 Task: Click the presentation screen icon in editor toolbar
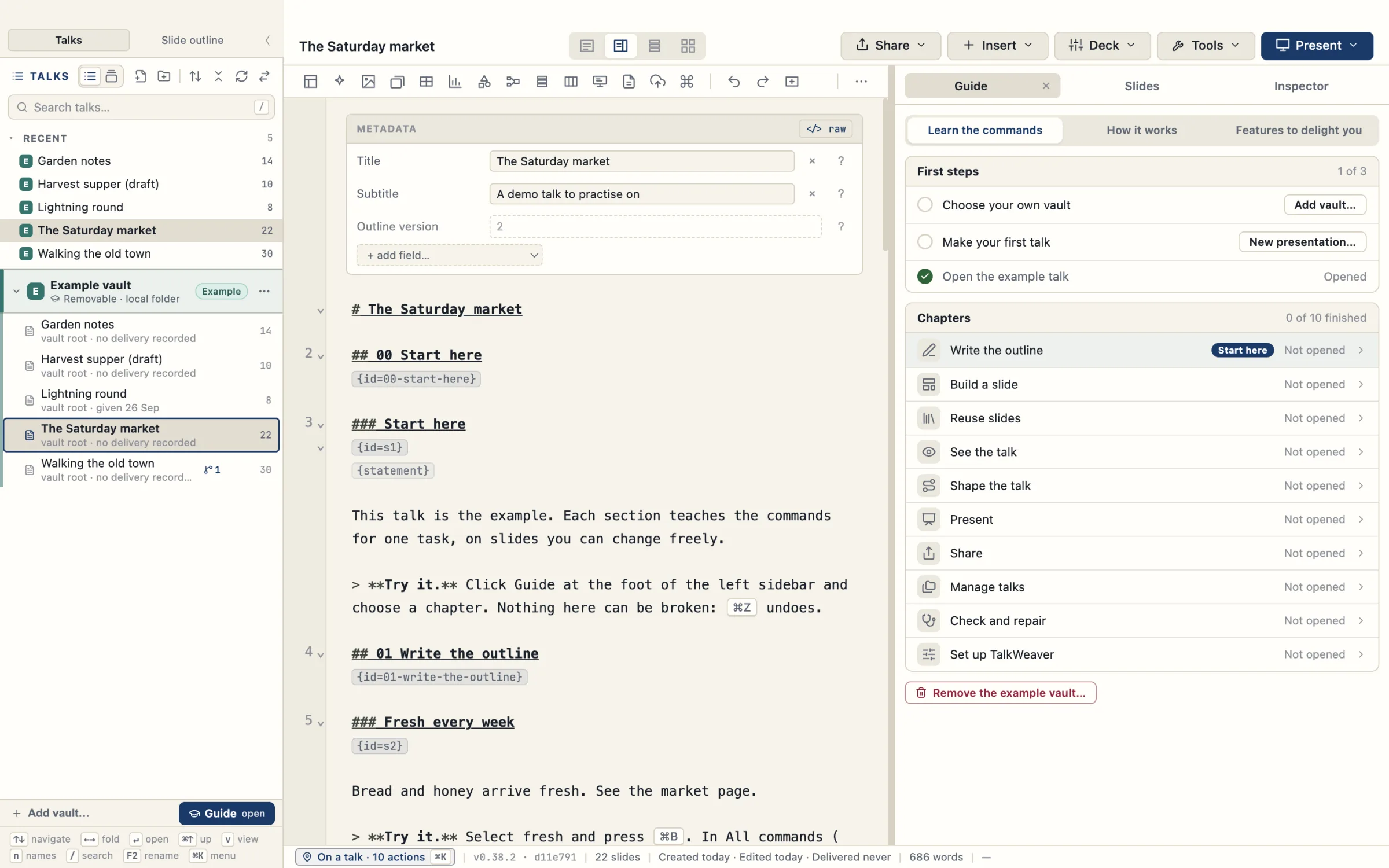coord(600,82)
